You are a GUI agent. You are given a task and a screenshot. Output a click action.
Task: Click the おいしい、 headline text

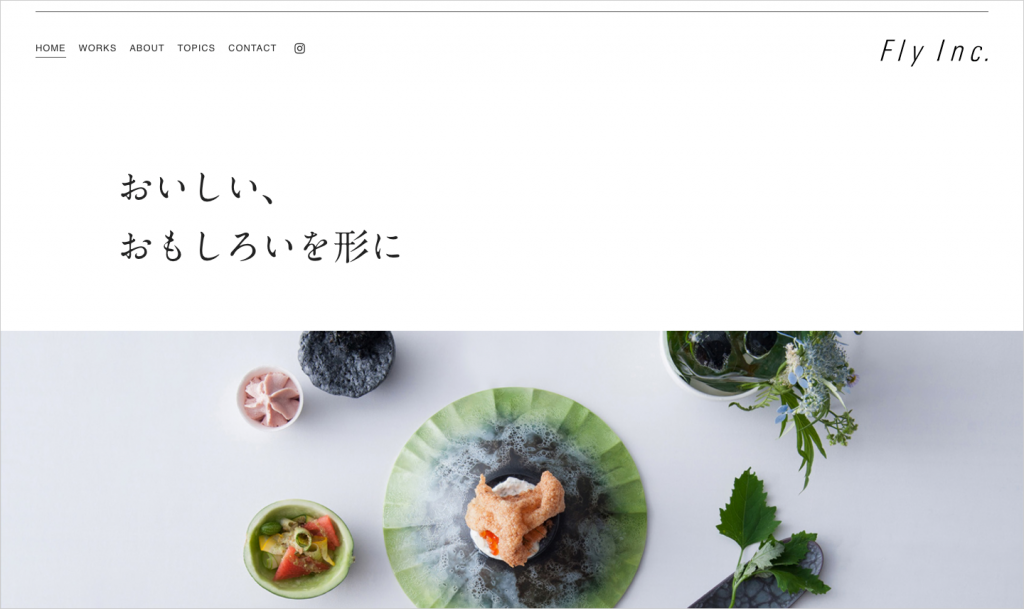tap(199, 189)
